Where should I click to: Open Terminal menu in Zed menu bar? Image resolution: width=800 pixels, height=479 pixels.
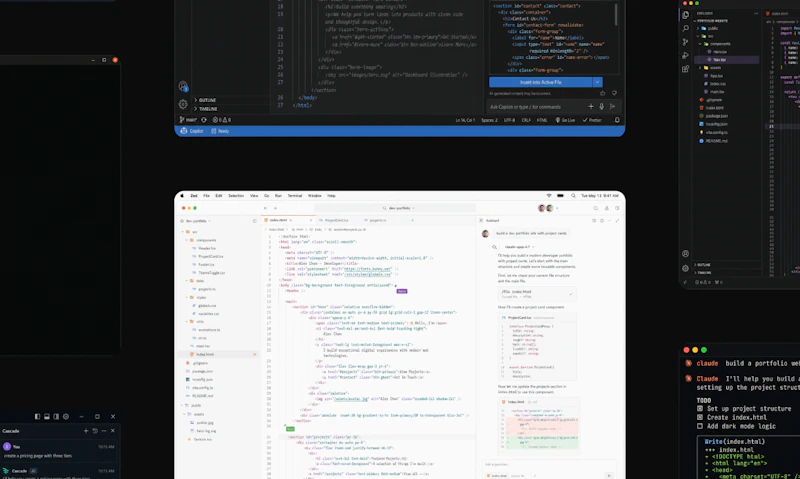(x=294, y=195)
